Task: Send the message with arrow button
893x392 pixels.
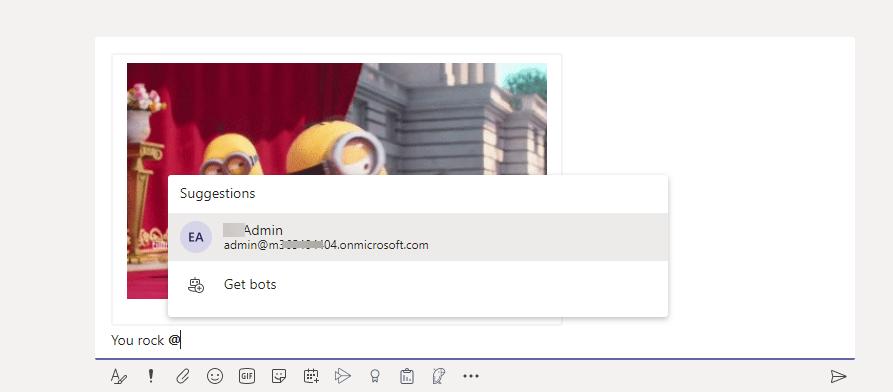Action: pyautogui.click(x=838, y=376)
